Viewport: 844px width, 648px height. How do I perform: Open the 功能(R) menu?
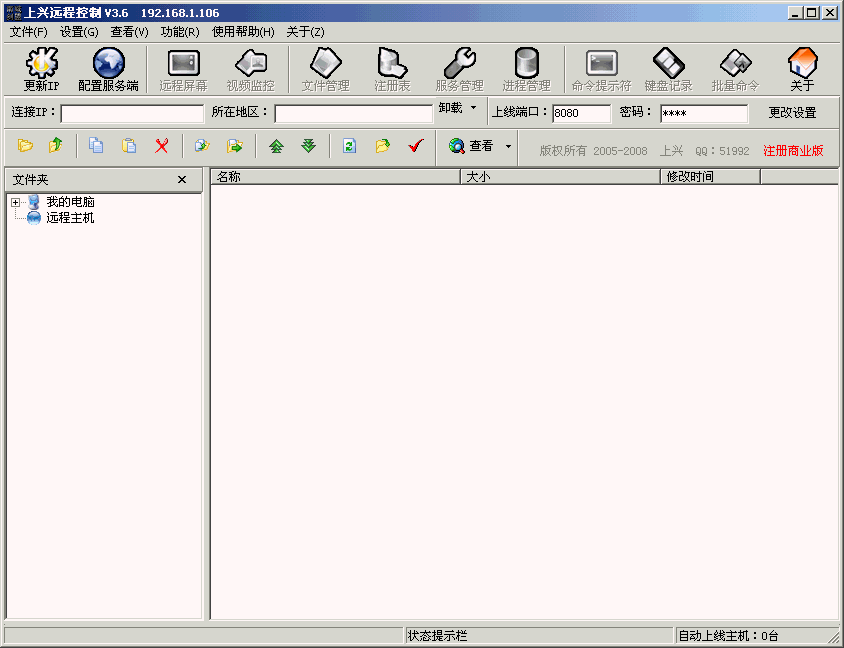click(180, 32)
